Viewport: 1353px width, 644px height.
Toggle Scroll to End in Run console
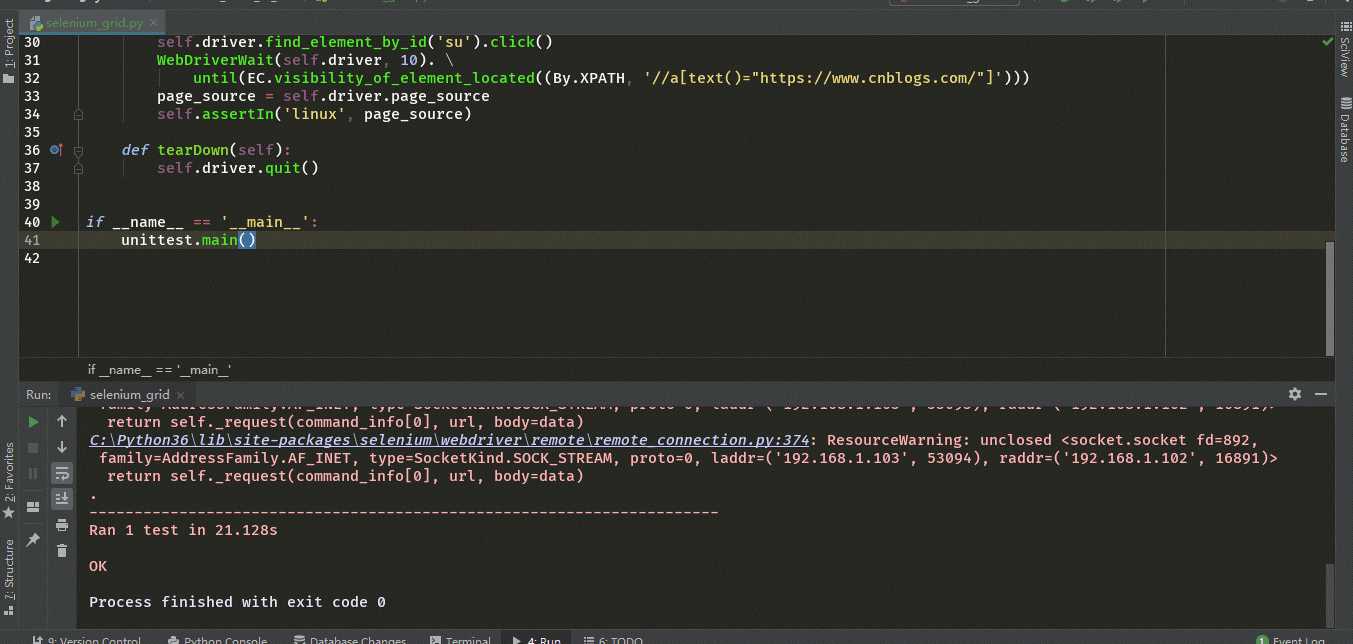click(x=62, y=498)
